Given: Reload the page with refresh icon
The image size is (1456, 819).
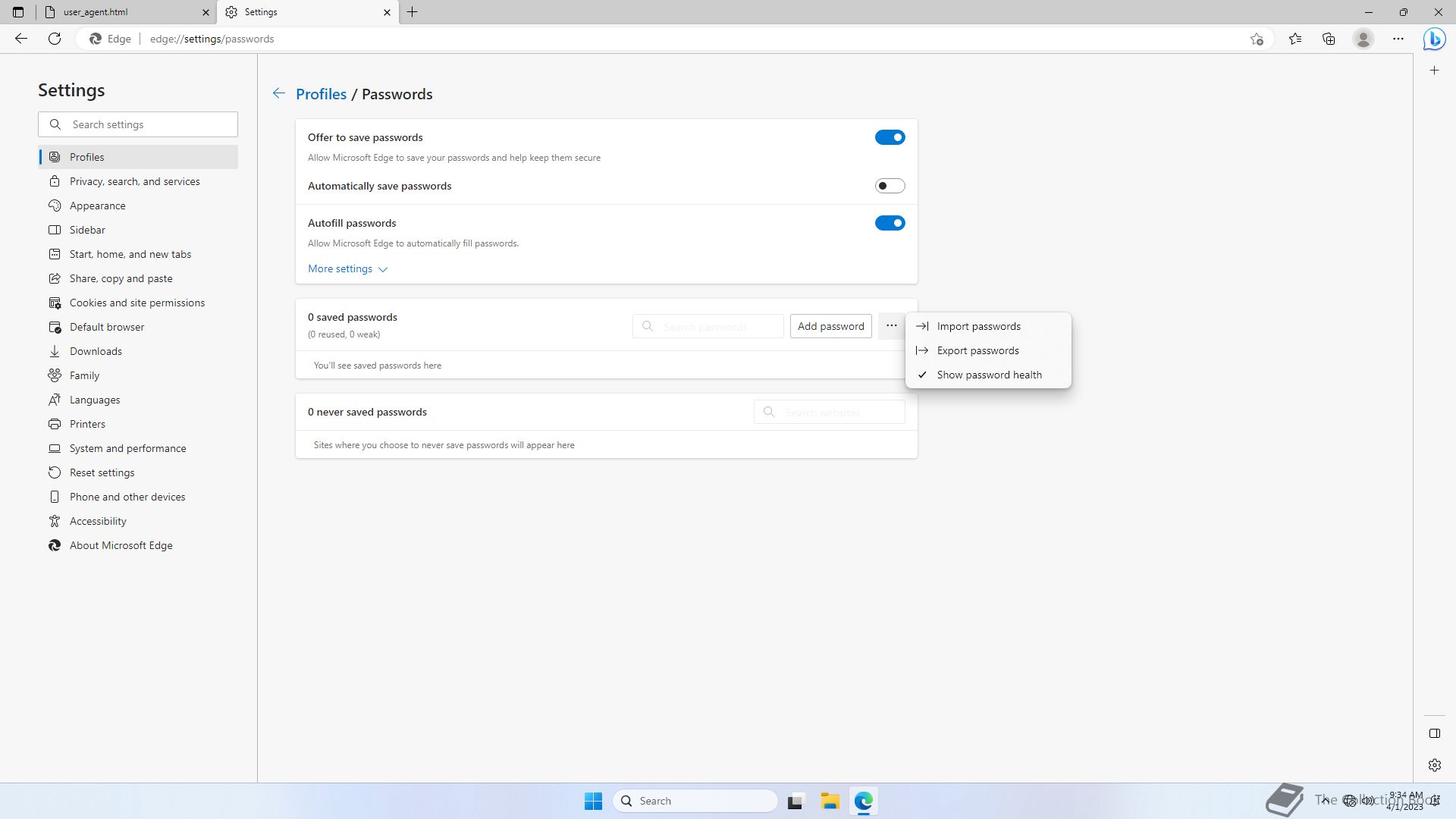Looking at the screenshot, I should pos(55,39).
